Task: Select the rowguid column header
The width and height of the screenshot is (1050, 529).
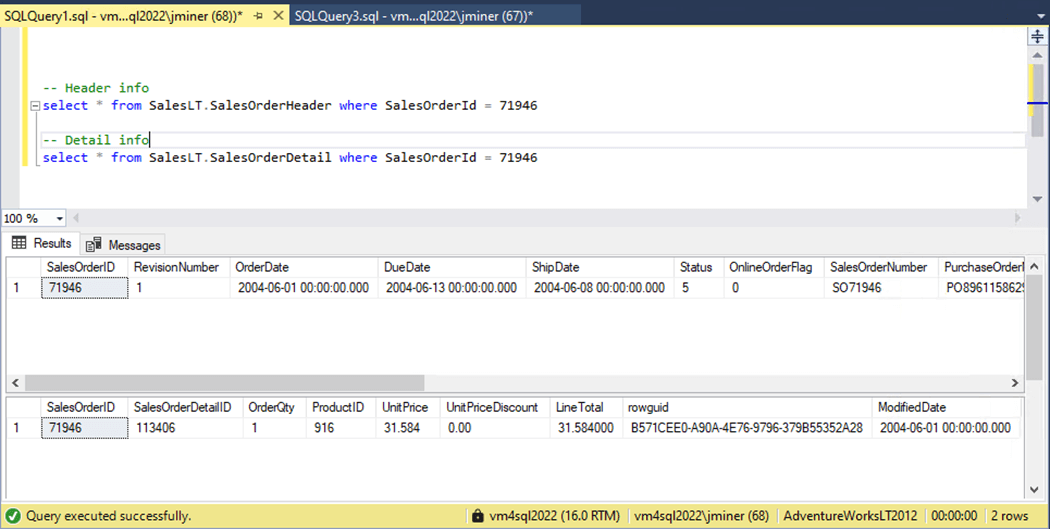Action: [x=747, y=407]
